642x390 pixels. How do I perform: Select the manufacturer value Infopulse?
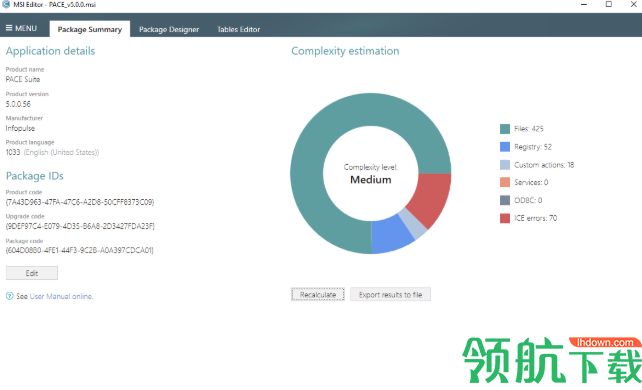(20, 128)
